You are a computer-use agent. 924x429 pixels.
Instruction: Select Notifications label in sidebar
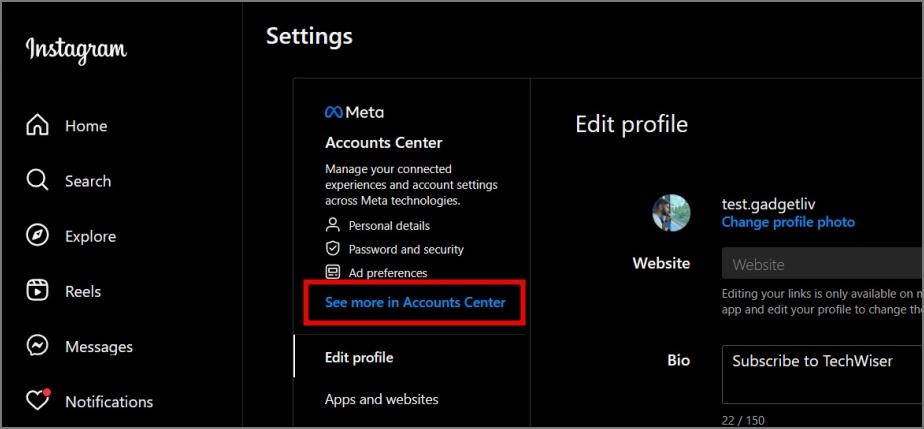109,402
